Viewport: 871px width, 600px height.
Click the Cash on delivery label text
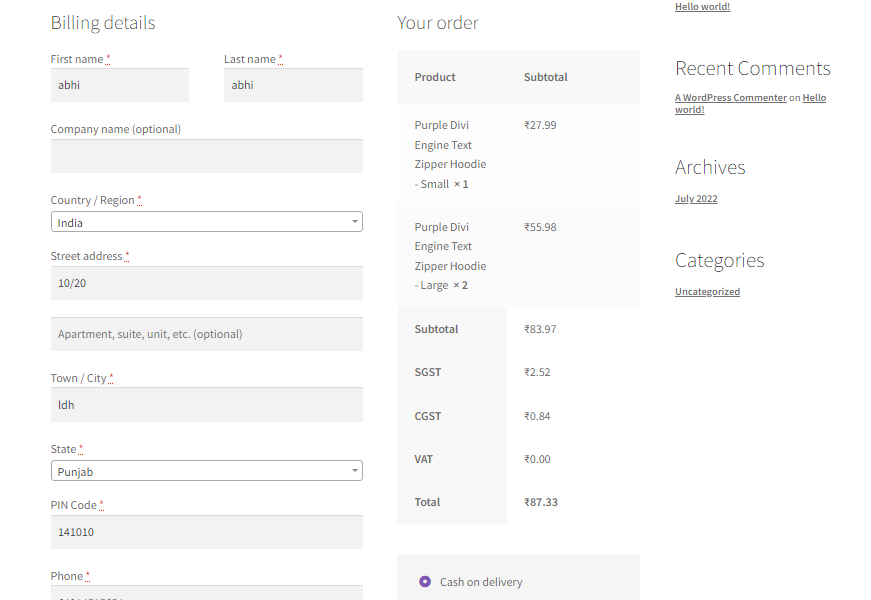click(x=481, y=582)
